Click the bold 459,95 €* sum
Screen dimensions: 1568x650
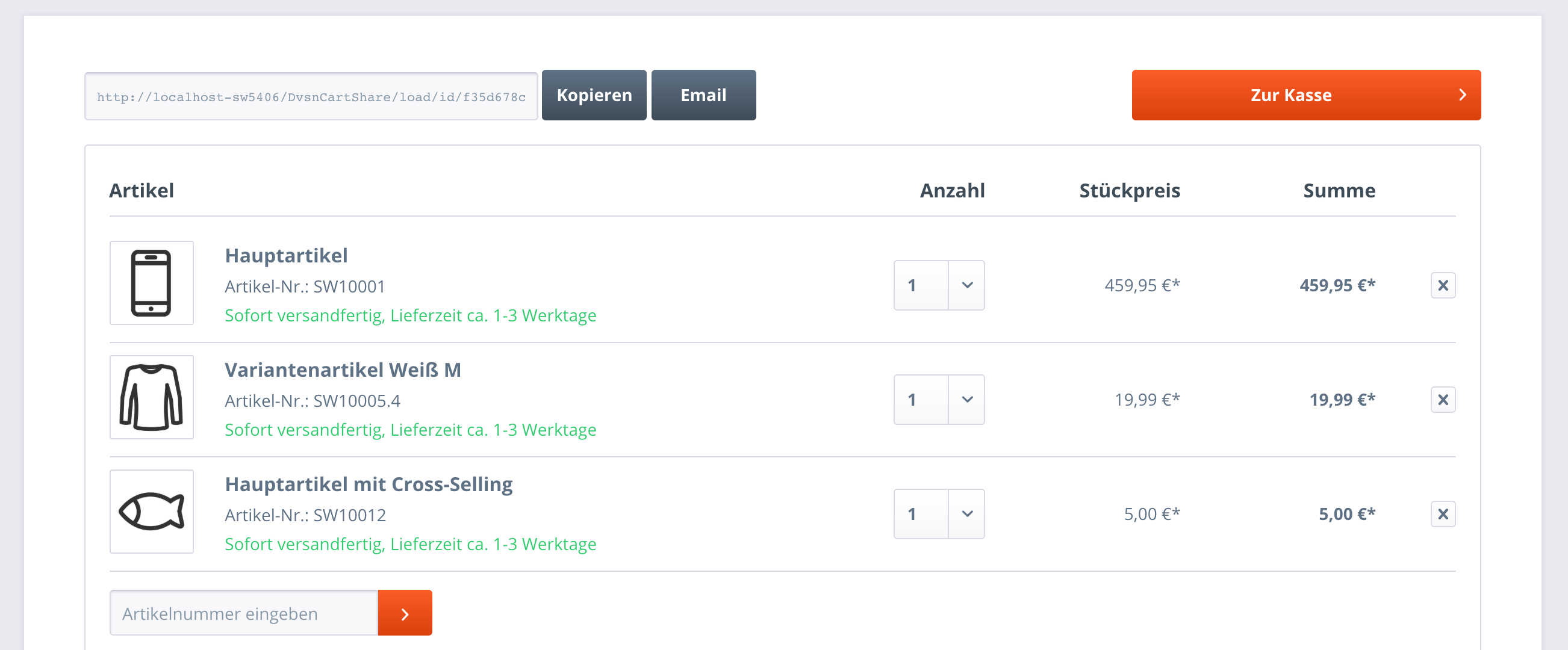coord(1337,285)
